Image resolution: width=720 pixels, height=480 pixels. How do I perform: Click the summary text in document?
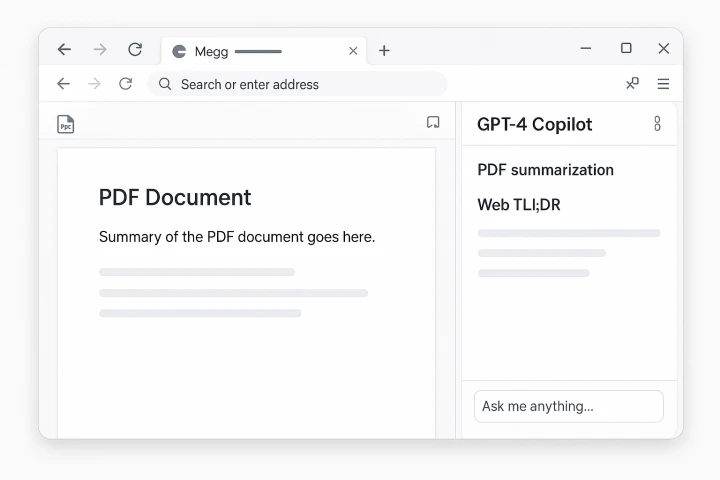[x=237, y=237]
